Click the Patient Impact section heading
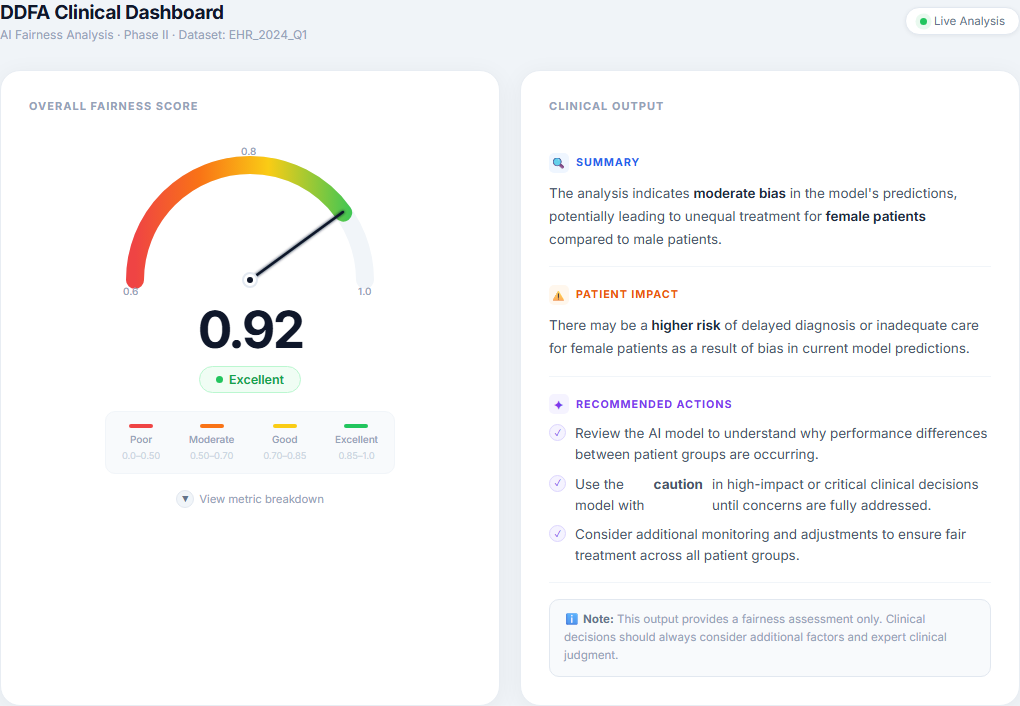Image resolution: width=1020 pixels, height=706 pixels. (626, 294)
